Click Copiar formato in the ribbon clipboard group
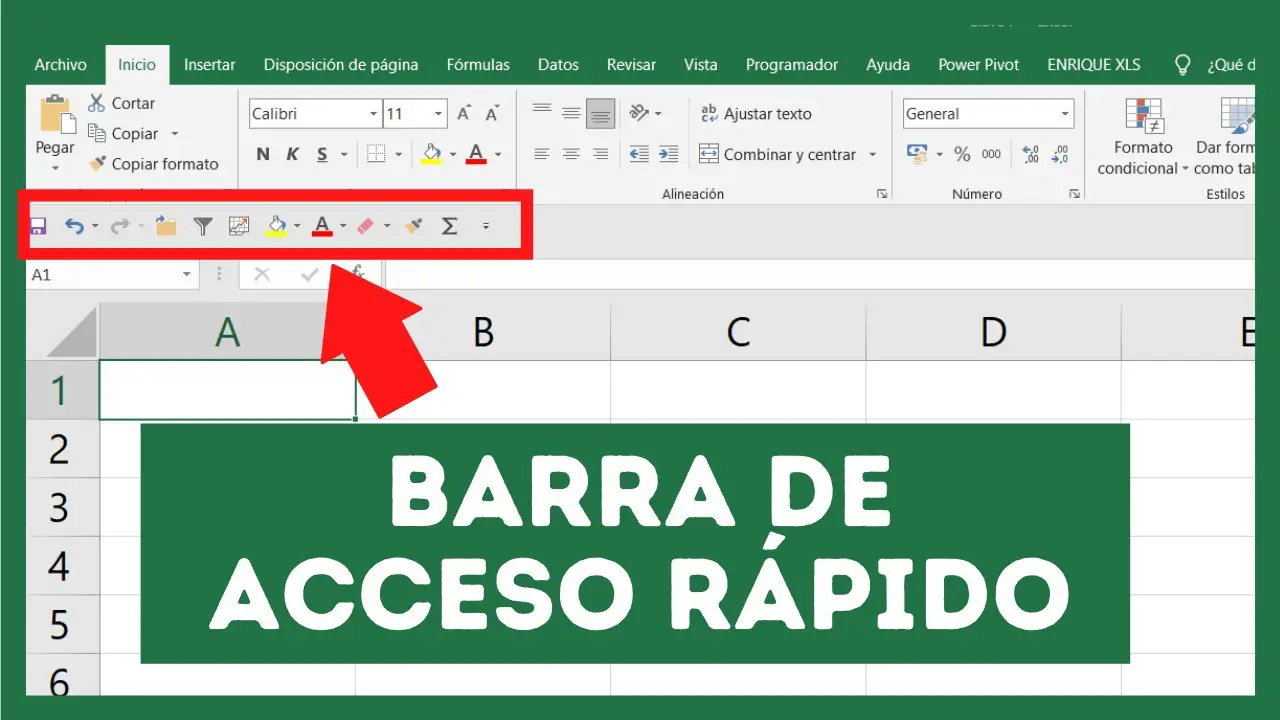 153,164
